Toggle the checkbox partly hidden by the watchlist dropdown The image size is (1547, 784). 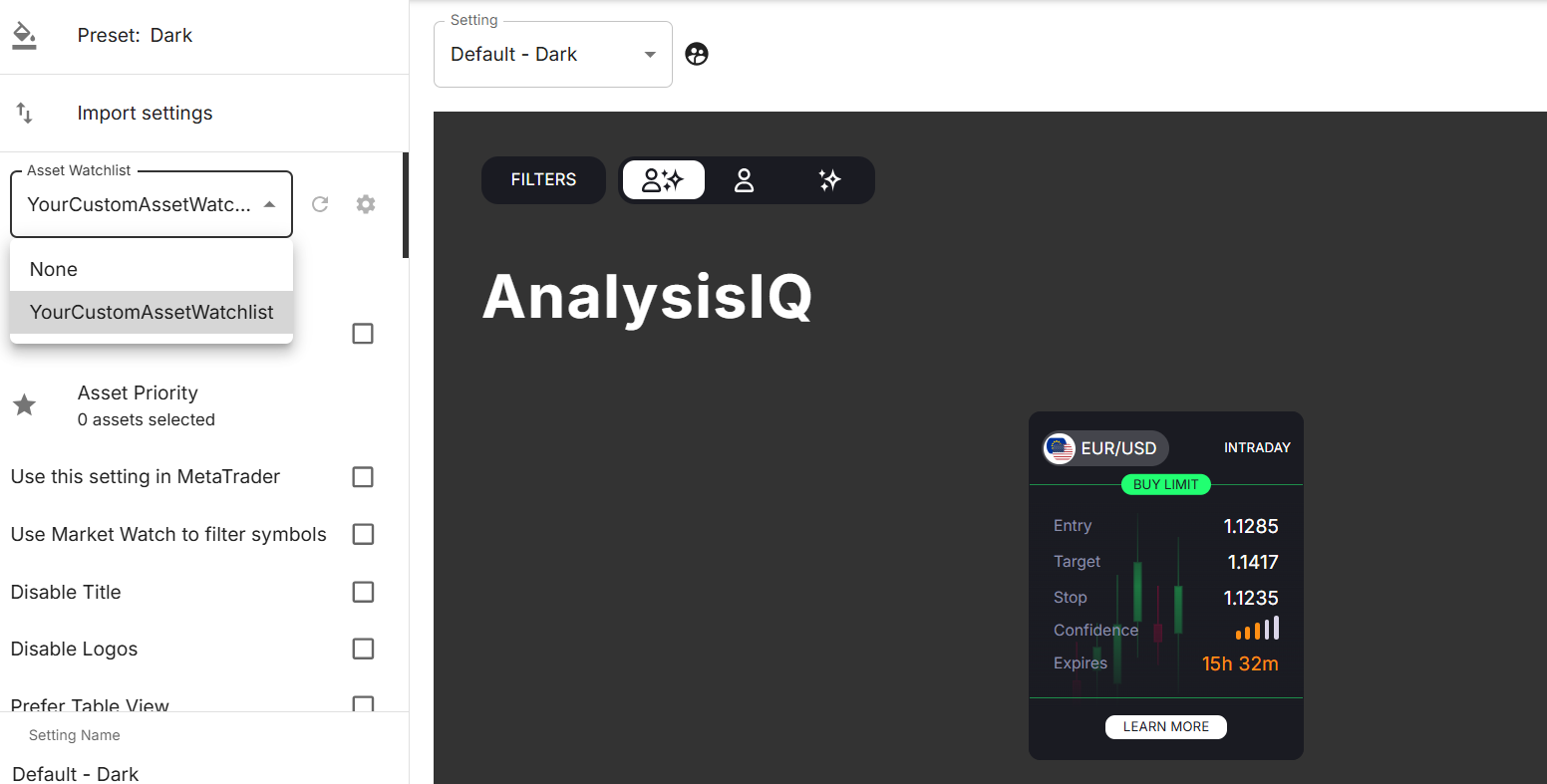pos(363,334)
